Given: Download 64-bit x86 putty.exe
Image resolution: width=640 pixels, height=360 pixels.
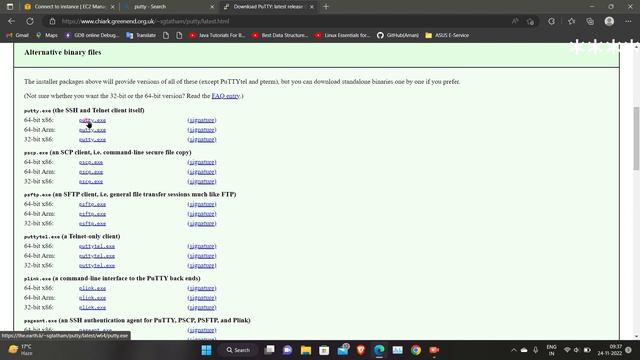Looking at the screenshot, I should (x=92, y=120).
